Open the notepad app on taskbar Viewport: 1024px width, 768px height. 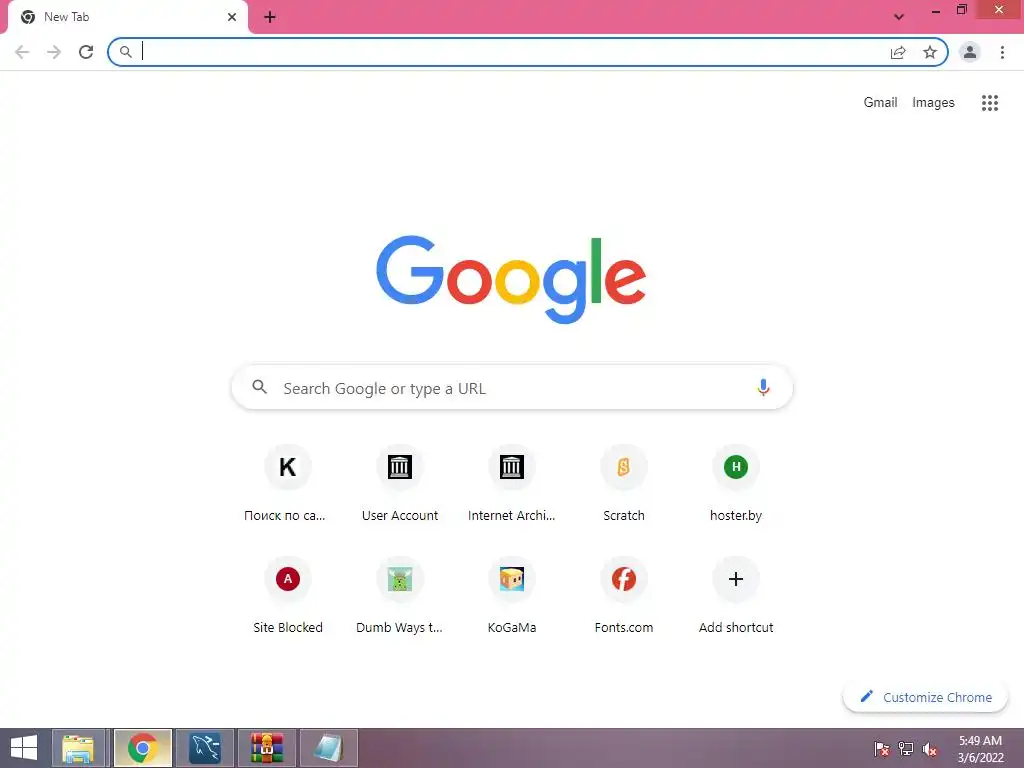coord(328,748)
